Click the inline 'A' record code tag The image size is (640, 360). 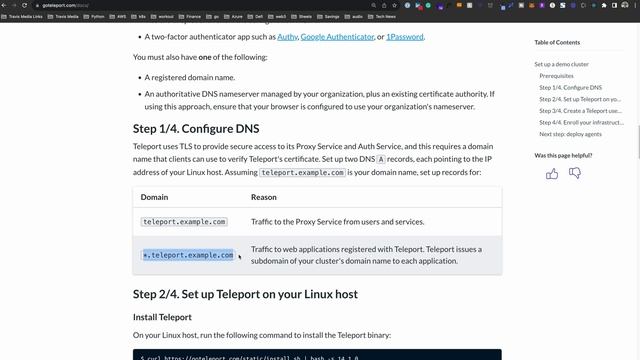click(x=381, y=159)
